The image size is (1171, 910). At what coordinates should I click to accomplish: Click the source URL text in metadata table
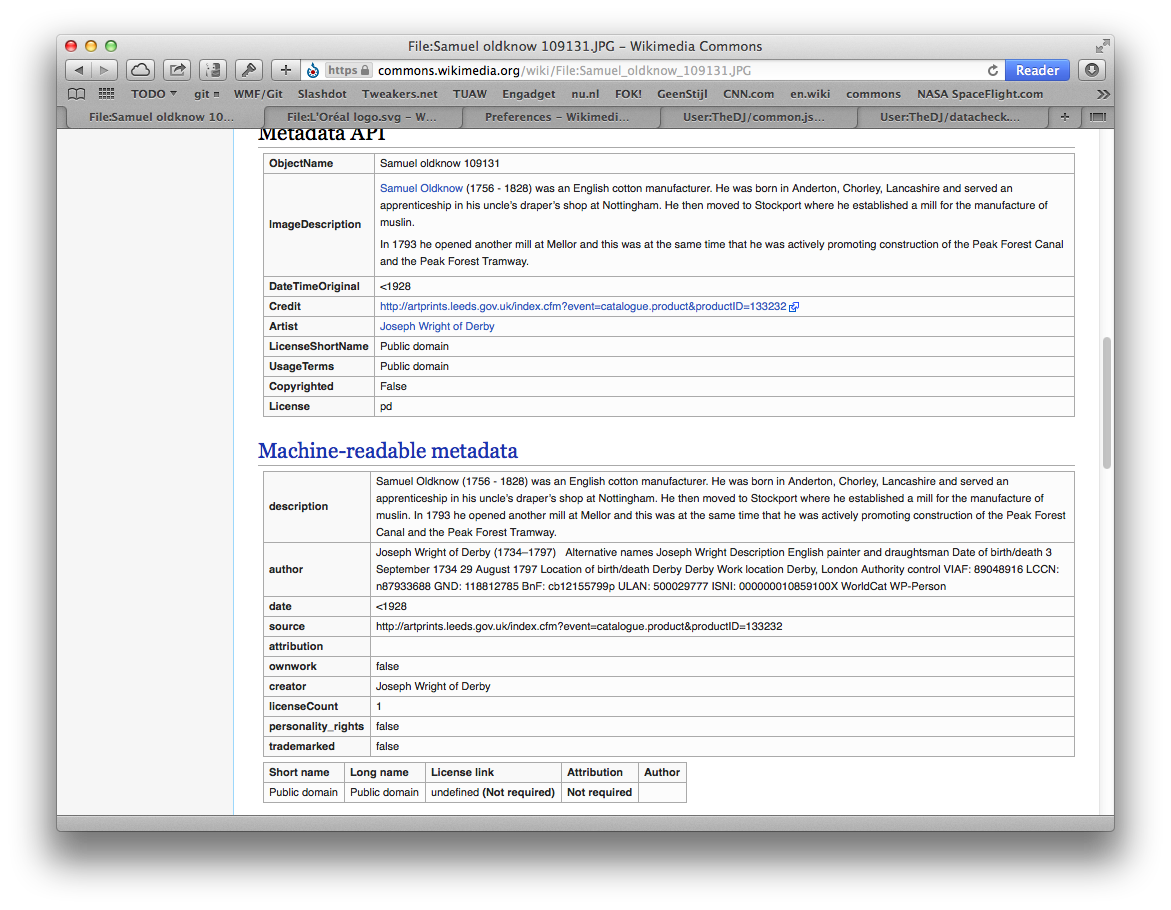pyautogui.click(x=579, y=626)
